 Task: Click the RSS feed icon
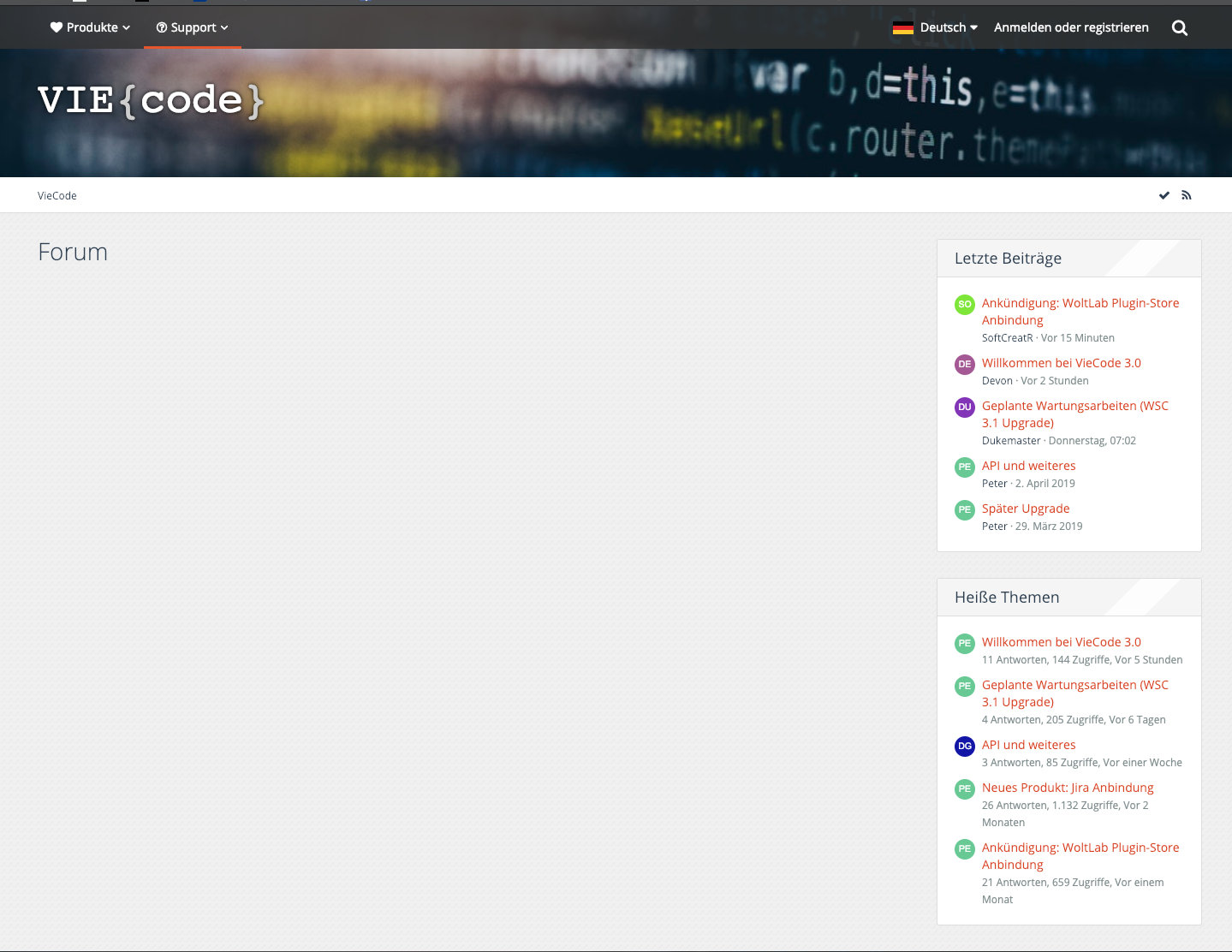(x=1186, y=195)
